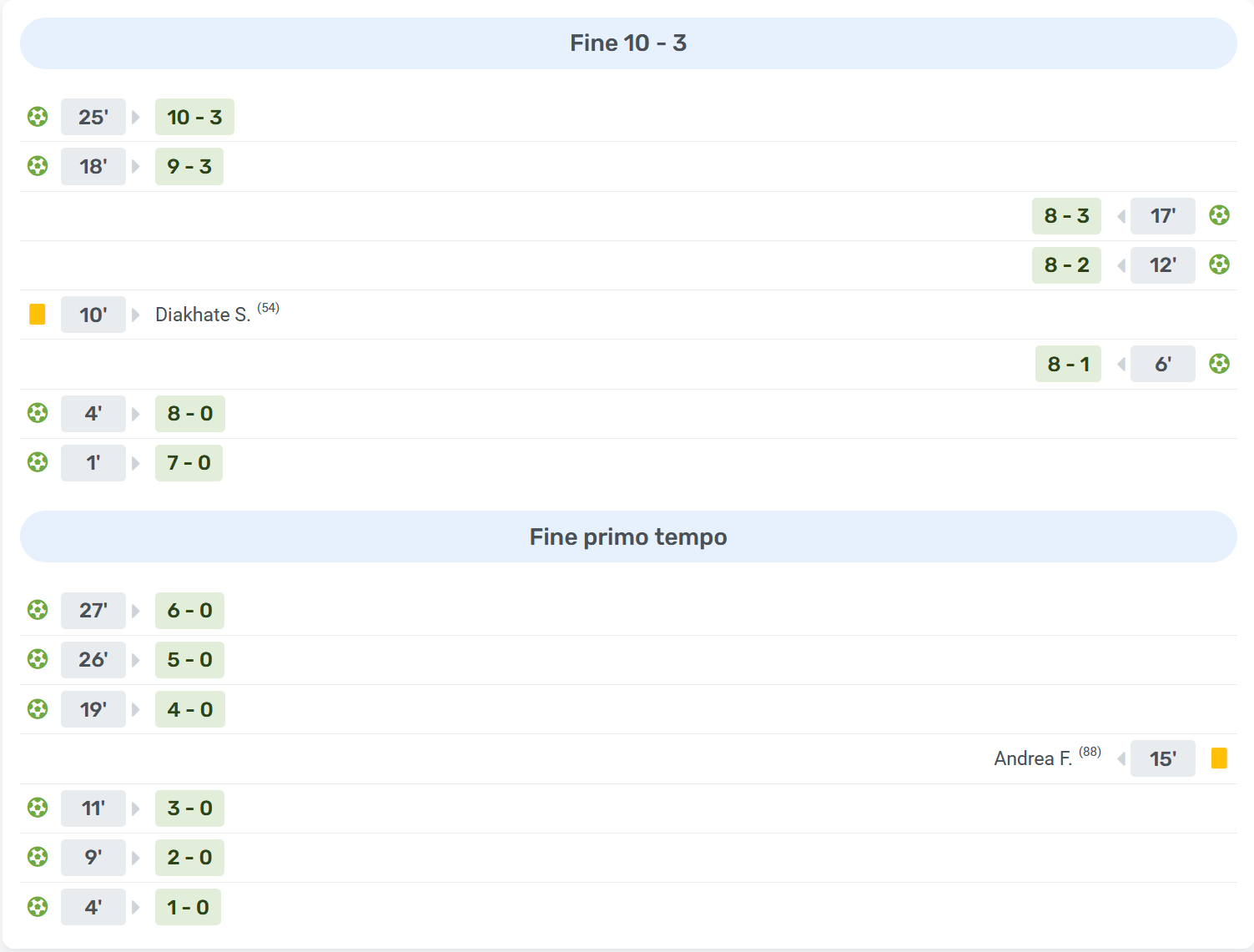This screenshot has width=1254, height=952.
Task: Click the arrow next to 19' minute
Action: (x=136, y=709)
